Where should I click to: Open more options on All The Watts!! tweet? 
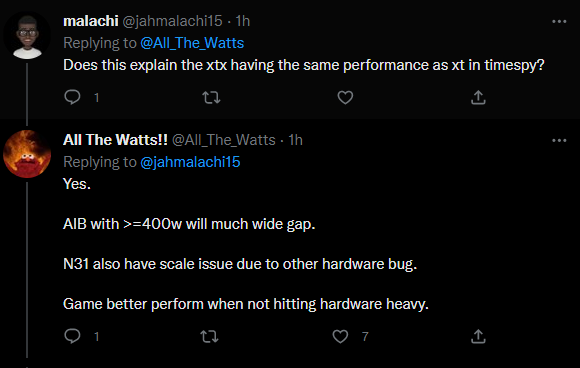pyautogui.click(x=559, y=141)
